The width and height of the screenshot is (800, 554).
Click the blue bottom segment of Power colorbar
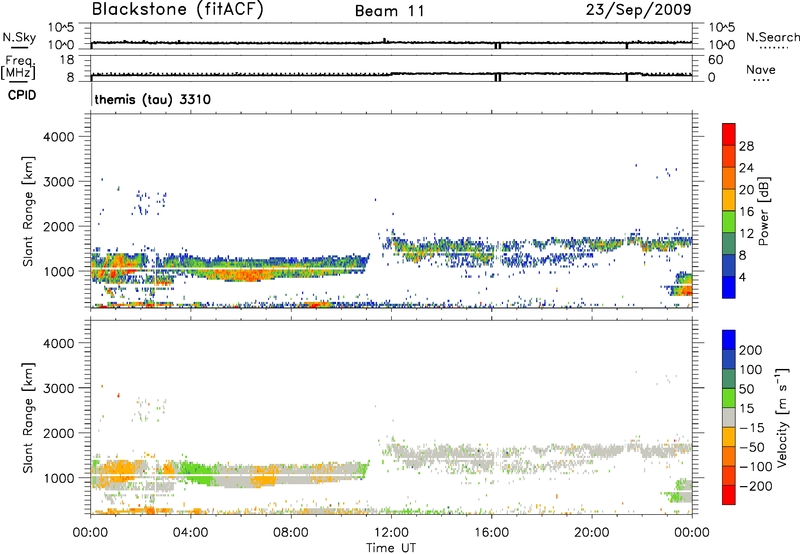(729, 287)
